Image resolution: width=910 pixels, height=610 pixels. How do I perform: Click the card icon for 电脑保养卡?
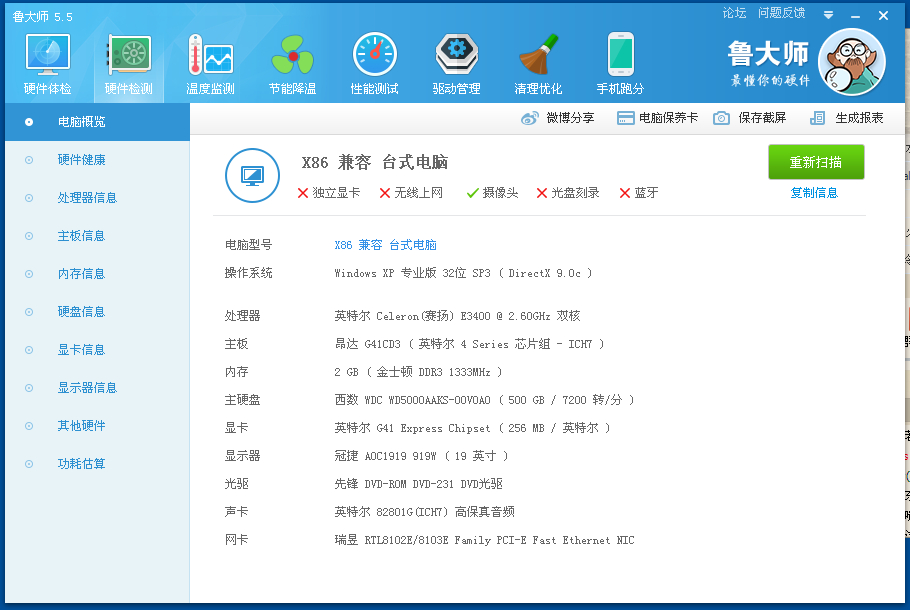tap(625, 118)
